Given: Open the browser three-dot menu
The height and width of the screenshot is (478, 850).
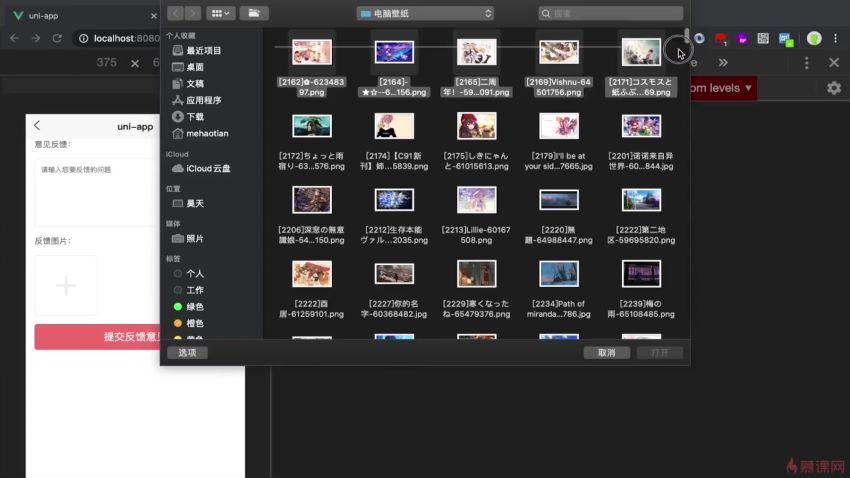Looking at the screenshot, I should (835, 38).
